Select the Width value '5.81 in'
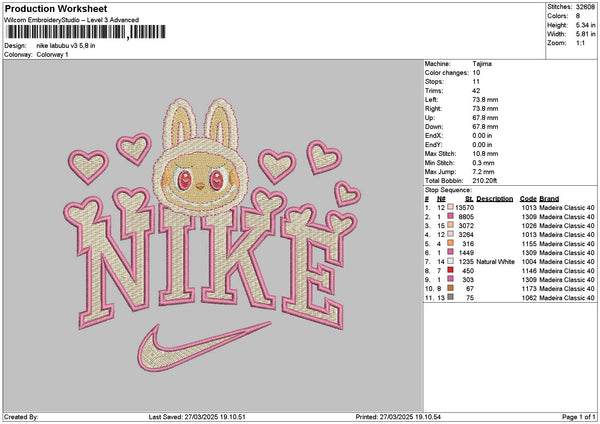Screen dimensions: 600x424 coord(585,34)
